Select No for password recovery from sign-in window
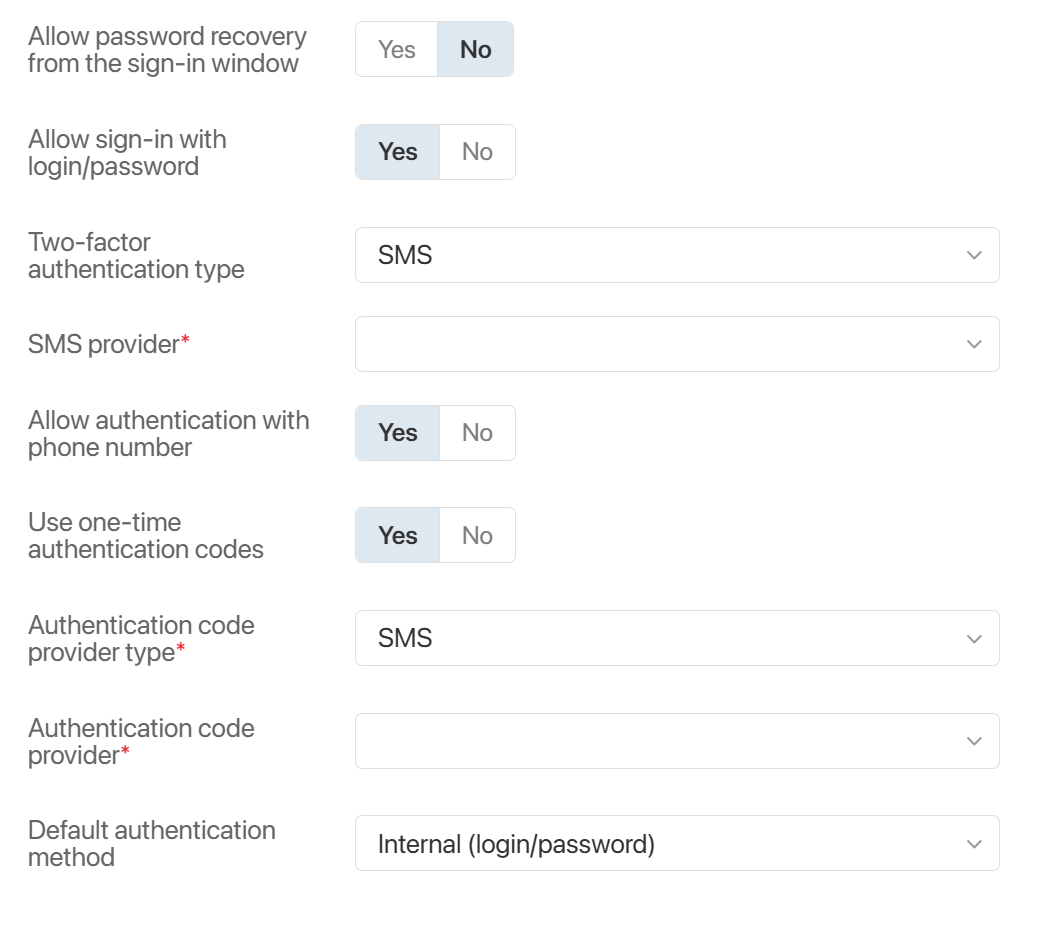The width and height of the screenshot is (1047, 926). 475,50
